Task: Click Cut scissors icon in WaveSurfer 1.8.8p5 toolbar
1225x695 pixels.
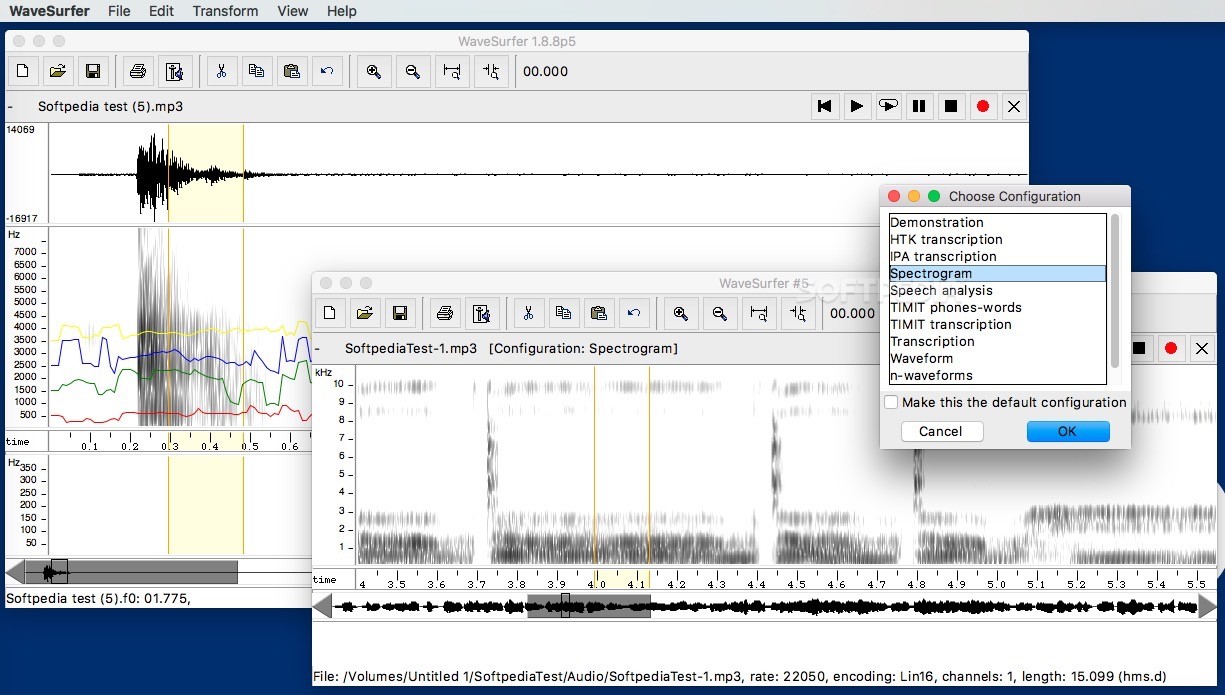Action: point(221,71)
